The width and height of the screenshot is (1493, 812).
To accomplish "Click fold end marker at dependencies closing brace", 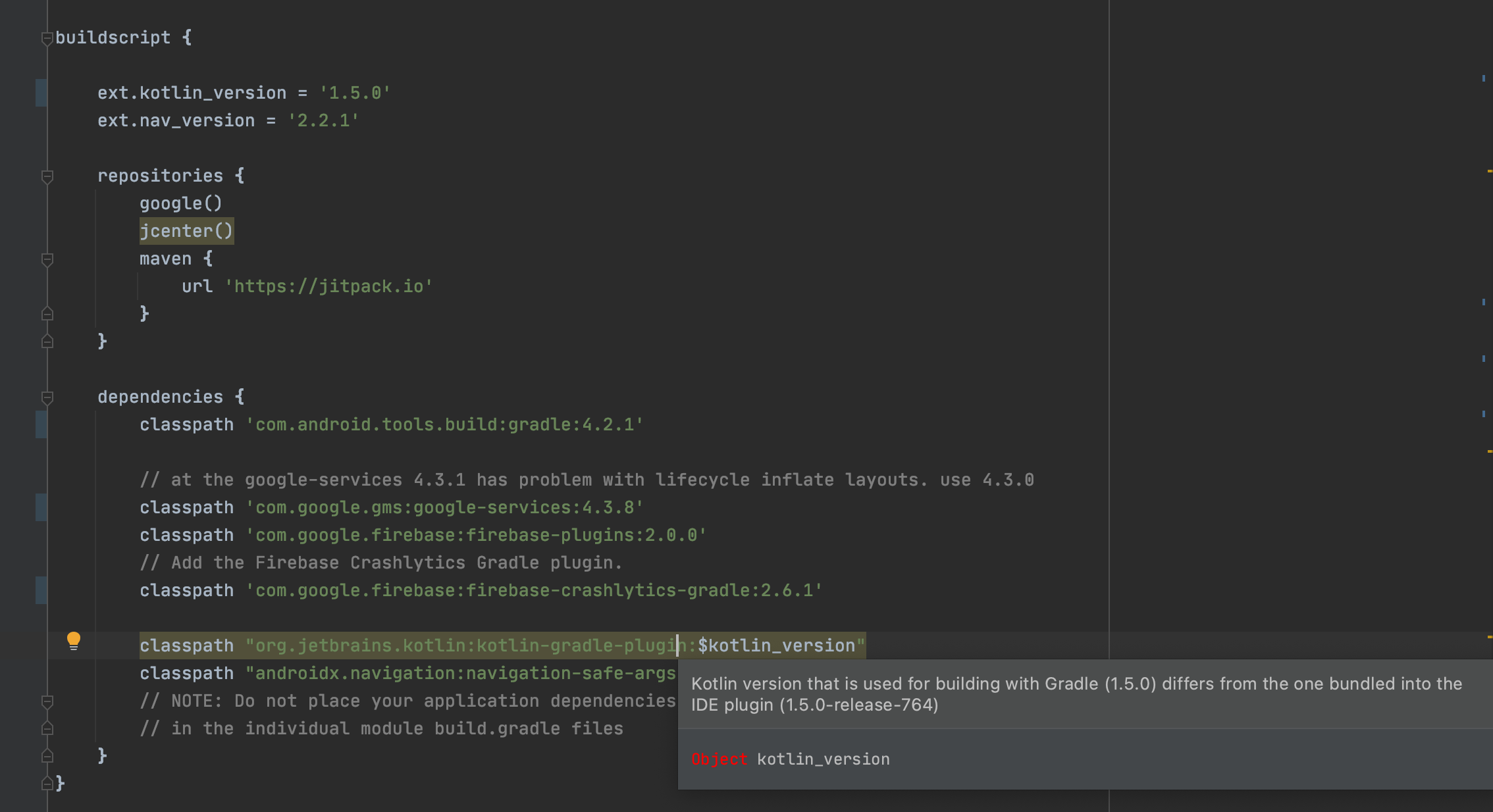I will point(47,756).
